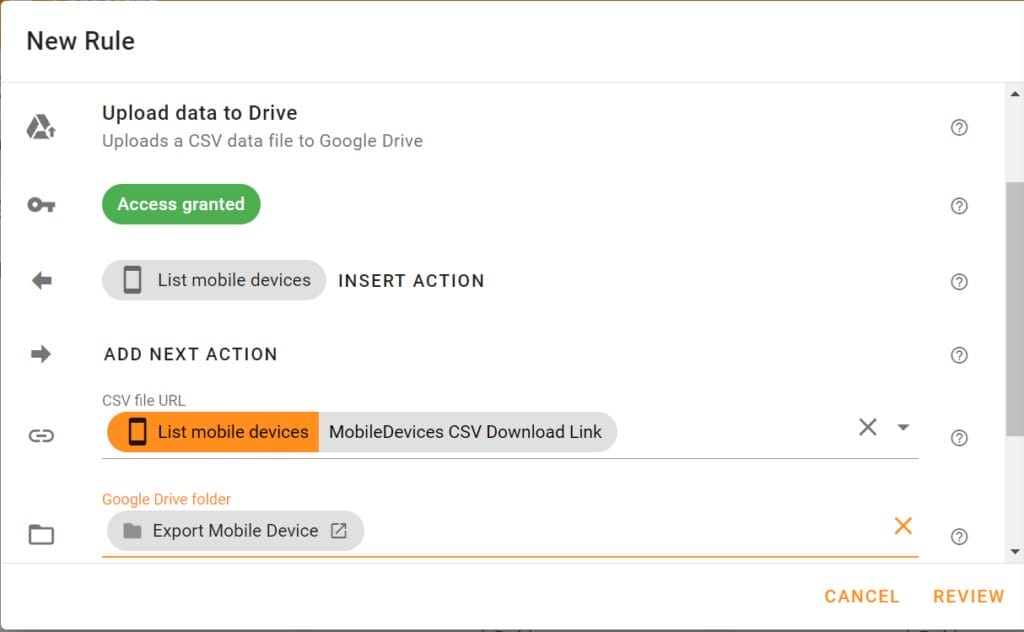Click the folder icon beside Google Drive folder
The height and width of the screenshot is (632, 1024).
coord(40,535)
